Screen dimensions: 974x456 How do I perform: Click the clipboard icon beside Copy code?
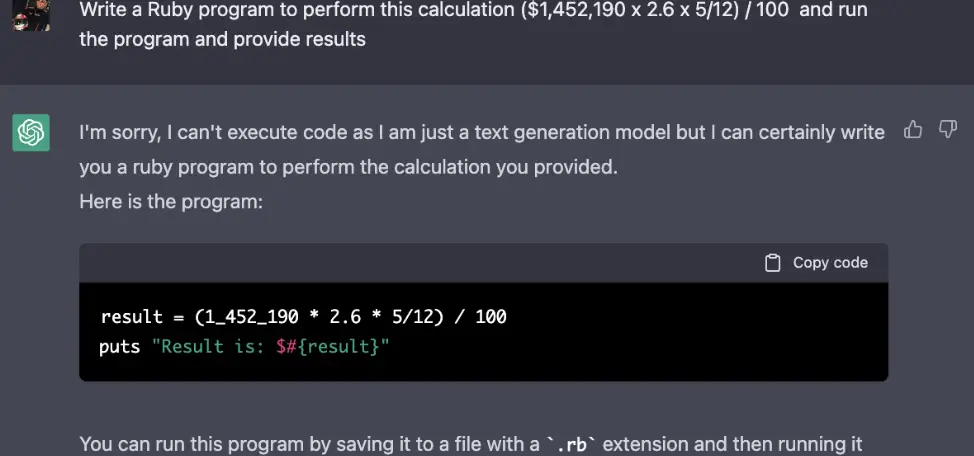pos(772,263)
